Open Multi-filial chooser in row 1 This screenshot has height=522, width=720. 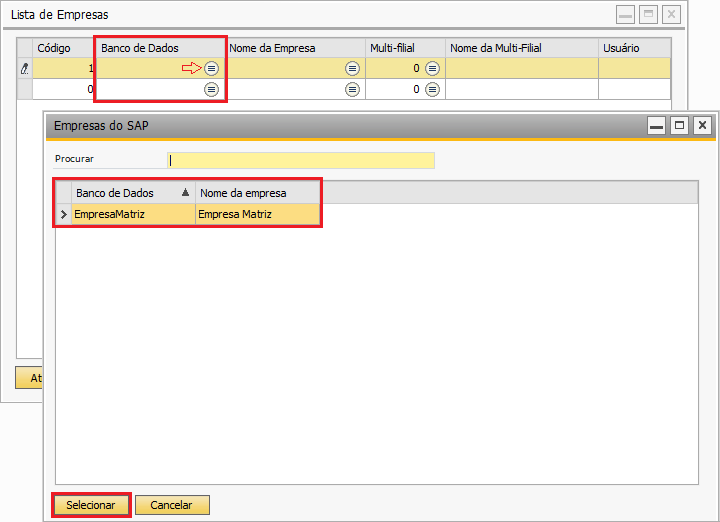point(432,68)
